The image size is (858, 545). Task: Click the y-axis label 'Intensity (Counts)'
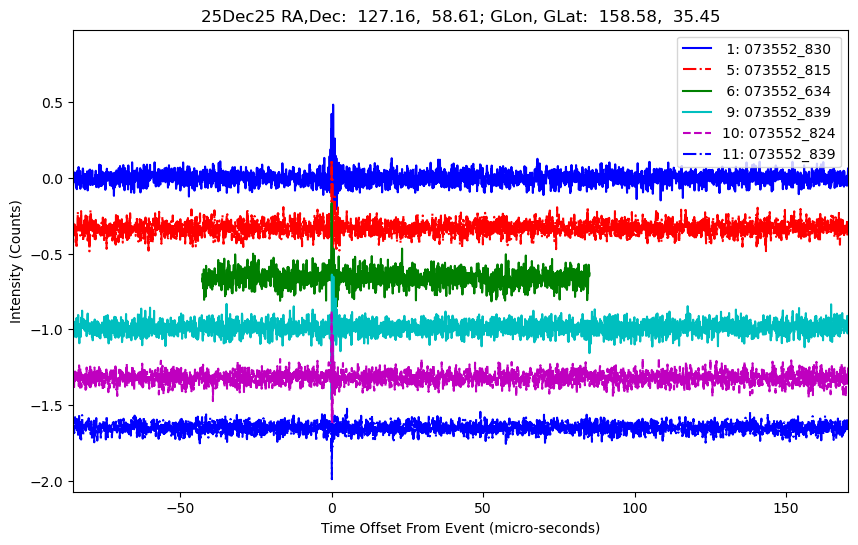pos(16,260)
